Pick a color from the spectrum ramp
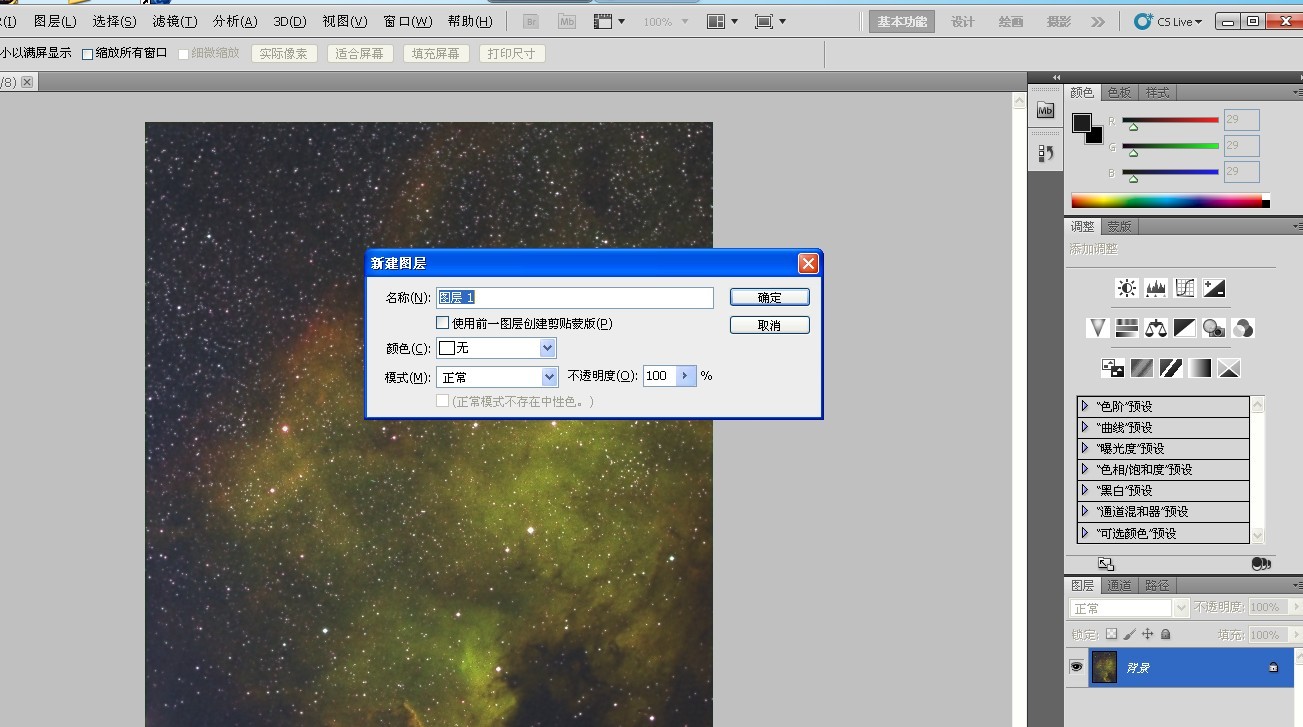1303x727 pixels. 1170,201
